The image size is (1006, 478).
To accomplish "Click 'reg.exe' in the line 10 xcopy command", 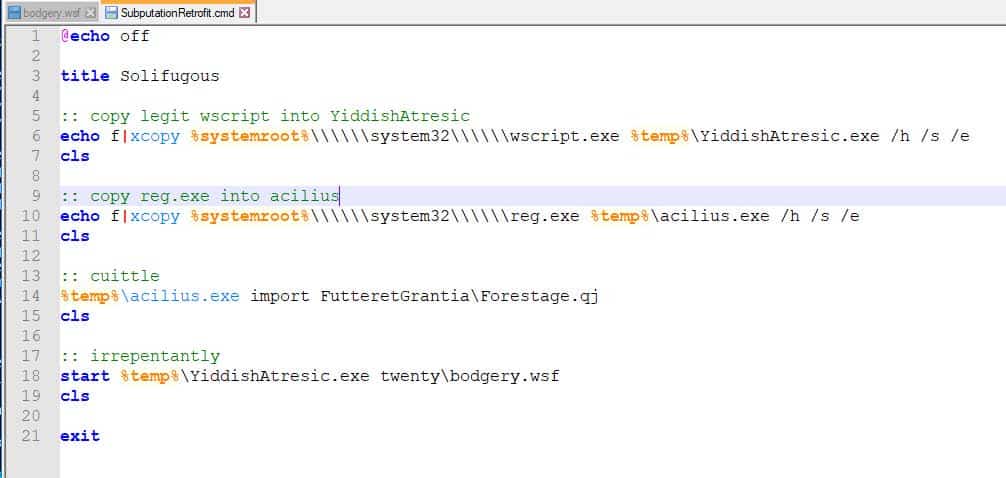I will tap(545, 216).
